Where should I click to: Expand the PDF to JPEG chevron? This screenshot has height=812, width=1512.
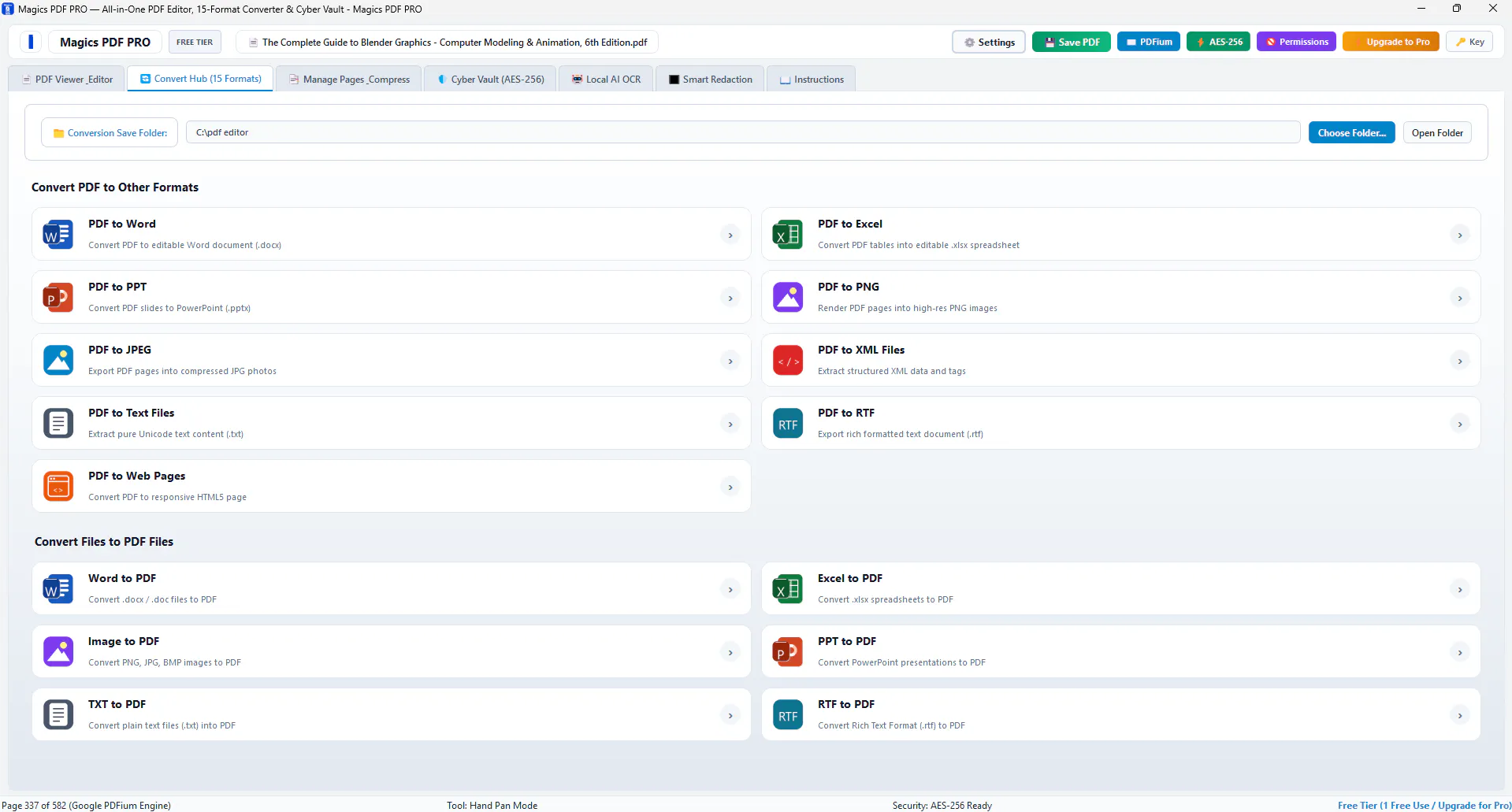click(730, 361)
